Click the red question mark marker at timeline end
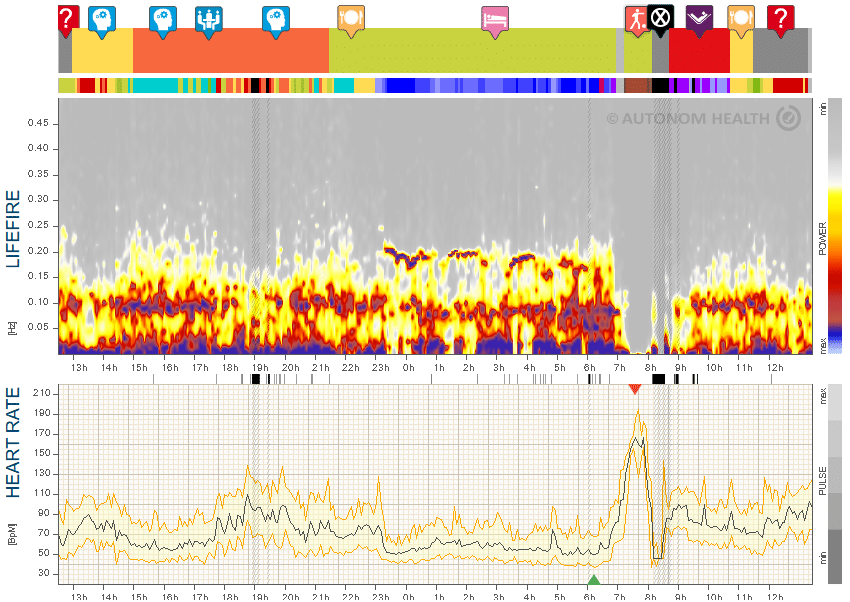The width and height of the screenshot is (850, 602). (x=781, y=21)
